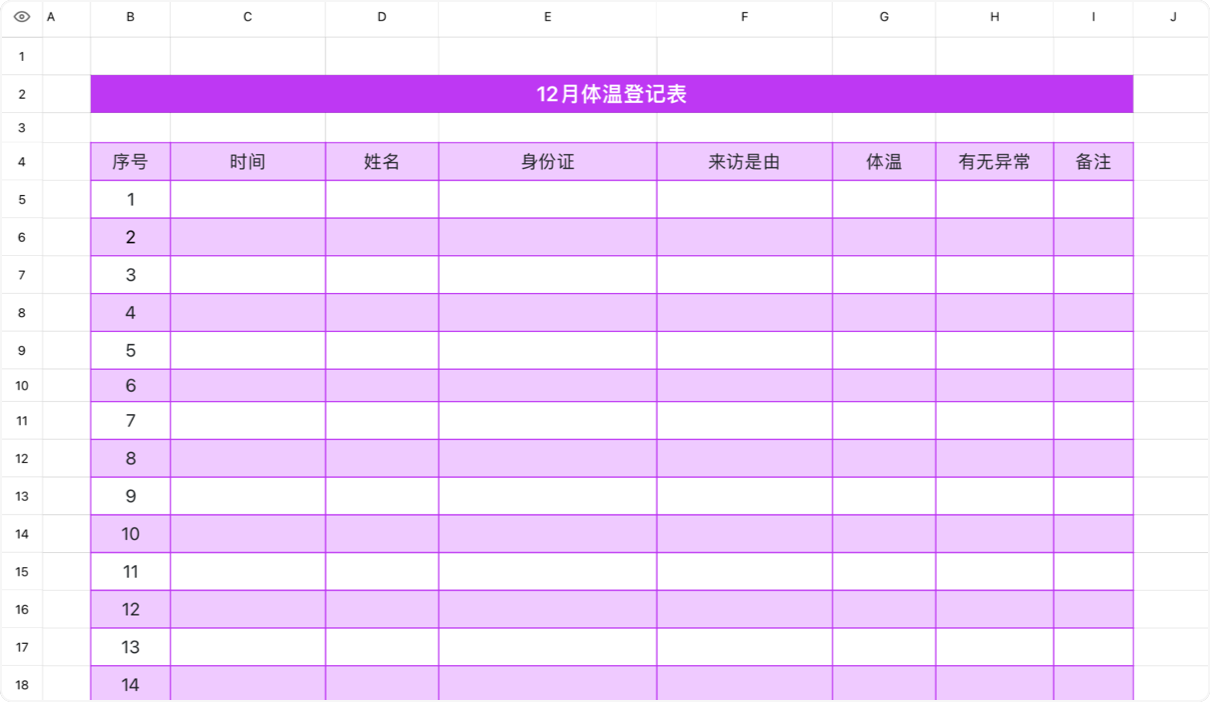Click the 序号 header cell
The image size is (1210, 702).
(x=131, y=162)
